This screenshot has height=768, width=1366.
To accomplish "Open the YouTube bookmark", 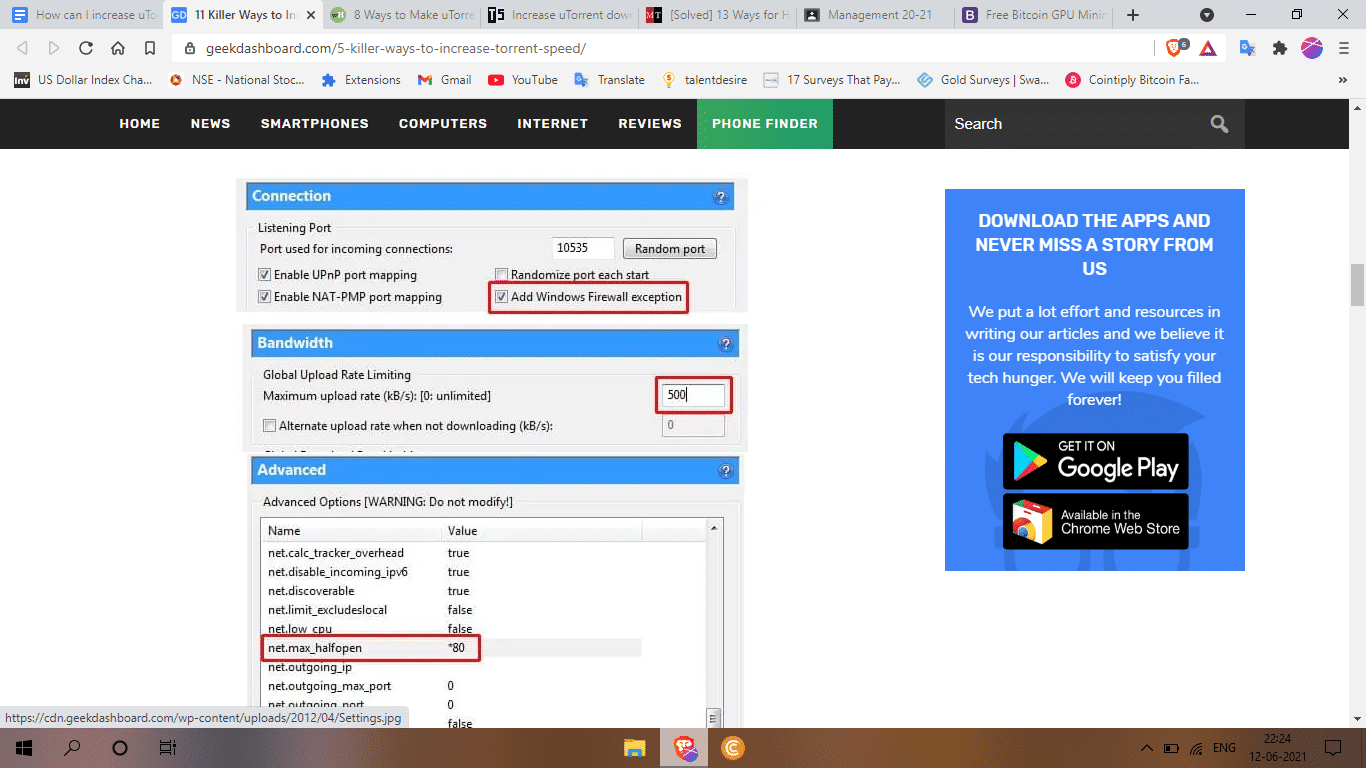I will 523,80.
